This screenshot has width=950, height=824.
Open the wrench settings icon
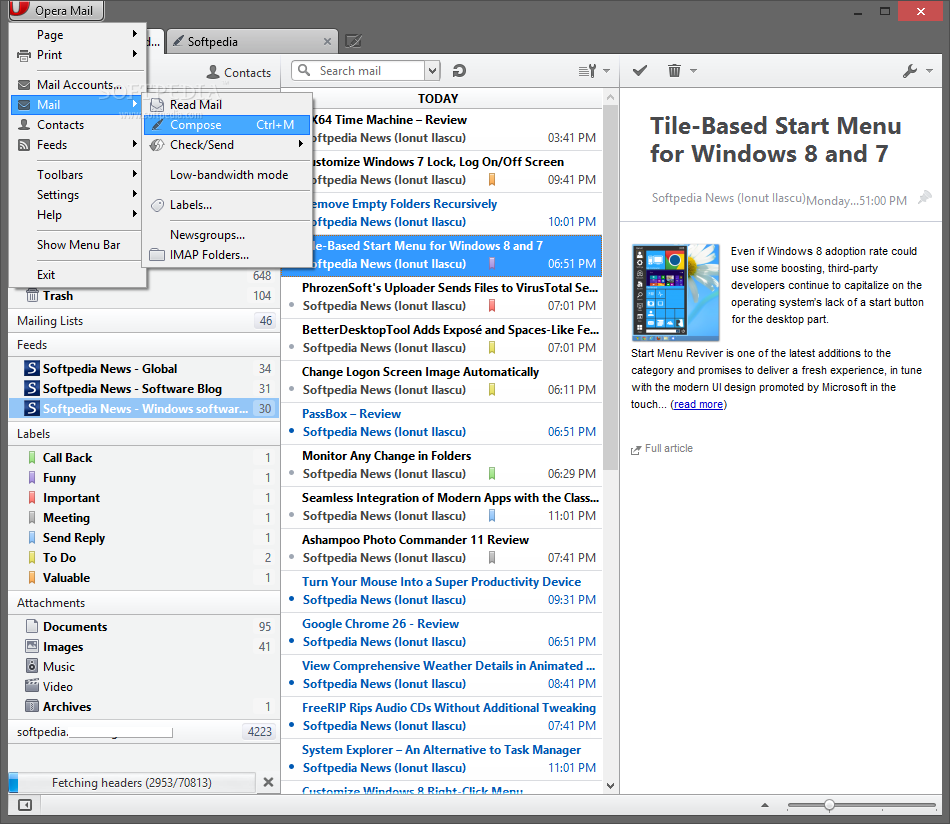click(x=910, y=71)
